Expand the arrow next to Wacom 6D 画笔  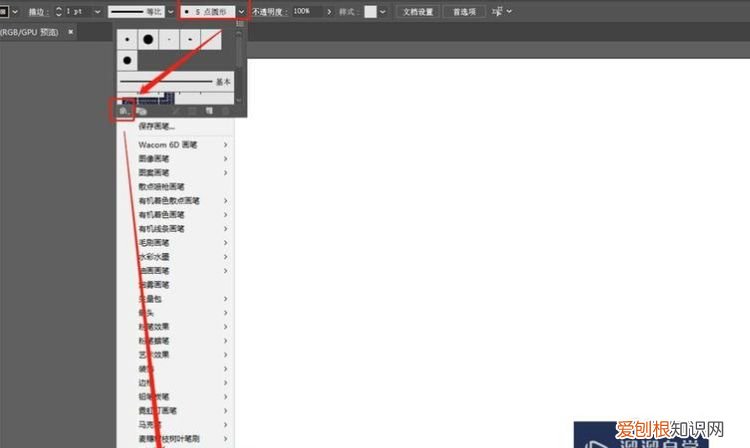point(225,144)
